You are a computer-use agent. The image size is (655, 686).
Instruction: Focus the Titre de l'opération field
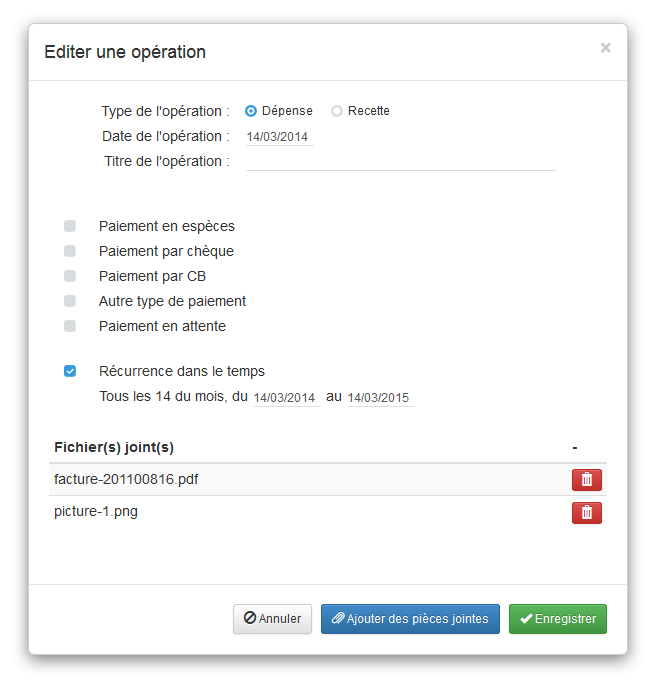400,162
